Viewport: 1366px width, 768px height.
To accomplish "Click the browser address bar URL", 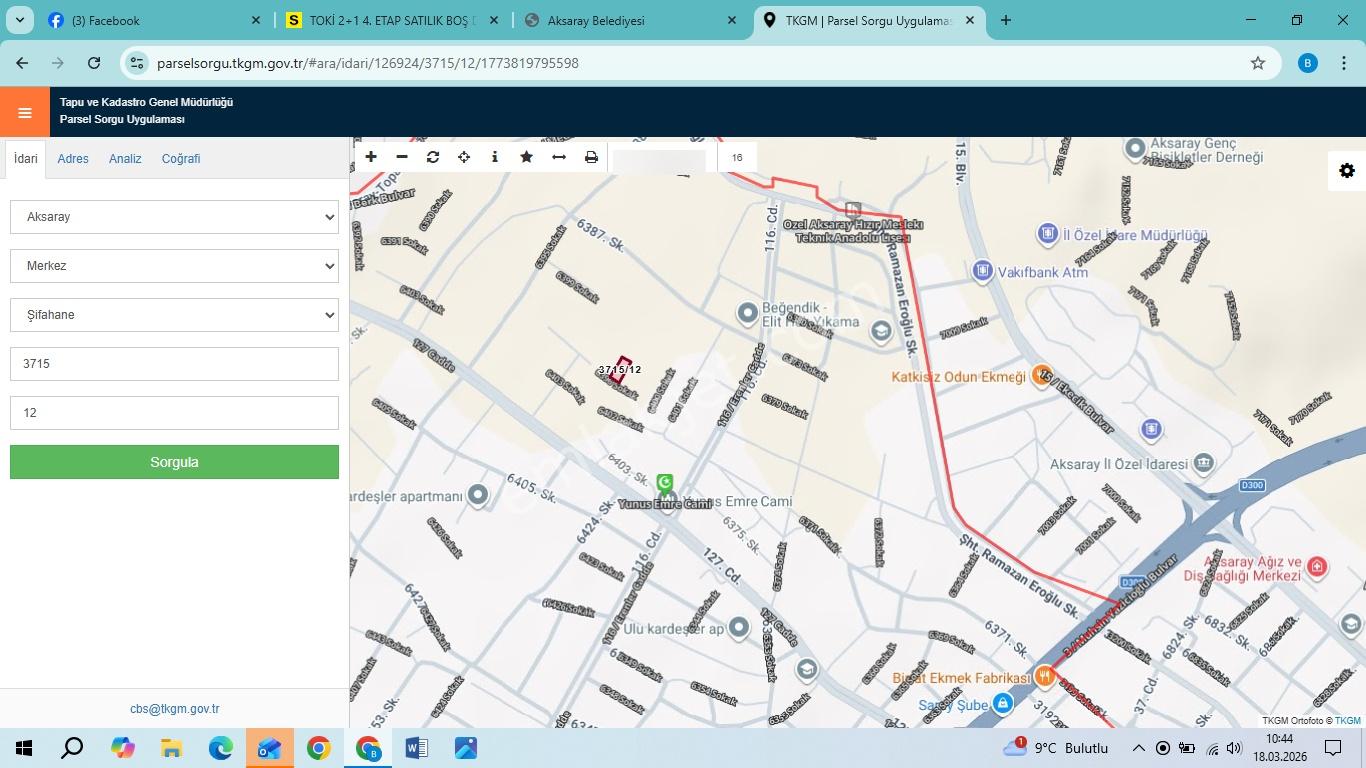I will (x=367, y=63).
